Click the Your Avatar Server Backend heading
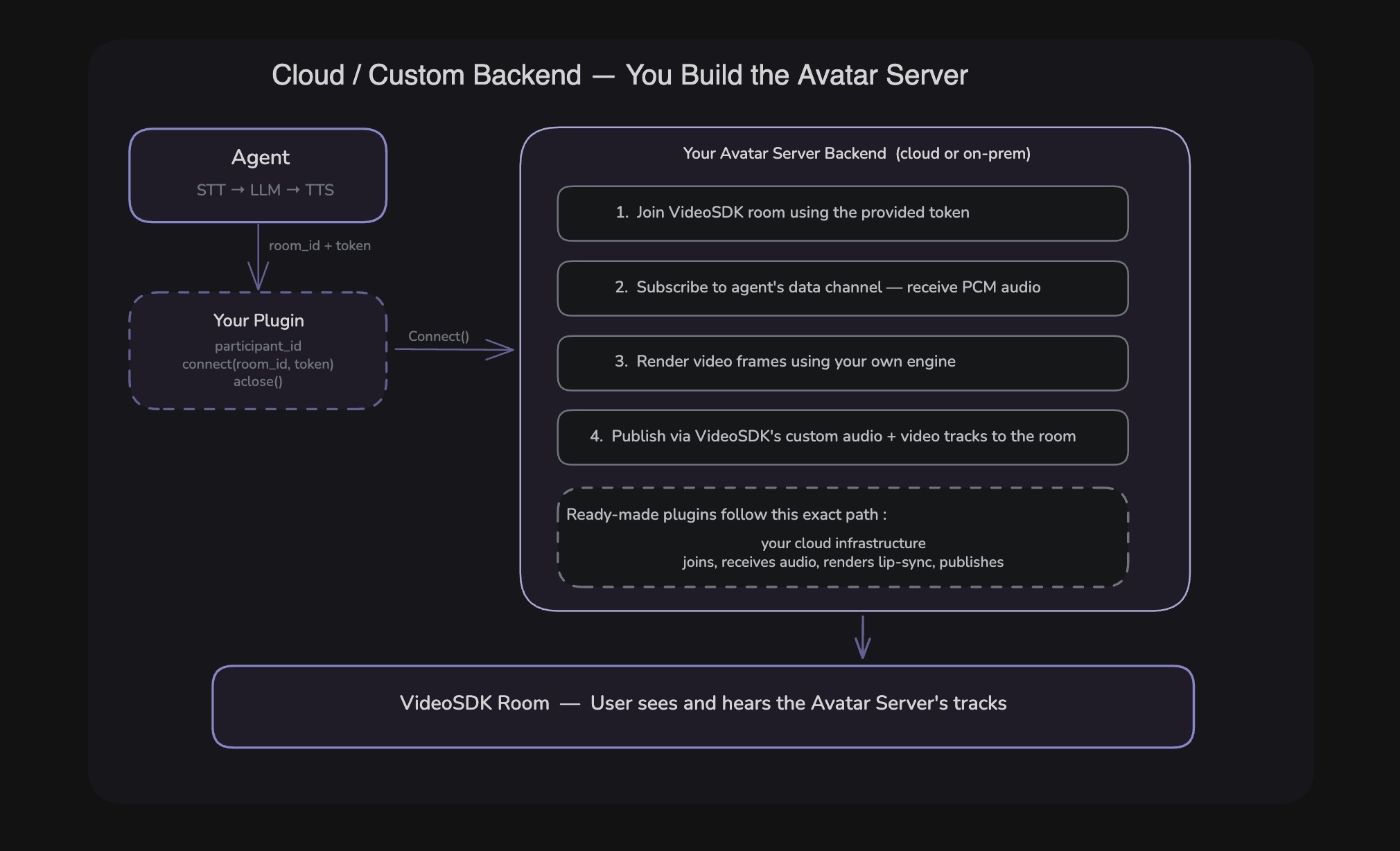Viewport: 1400px width, 851px height. (857, 153)
